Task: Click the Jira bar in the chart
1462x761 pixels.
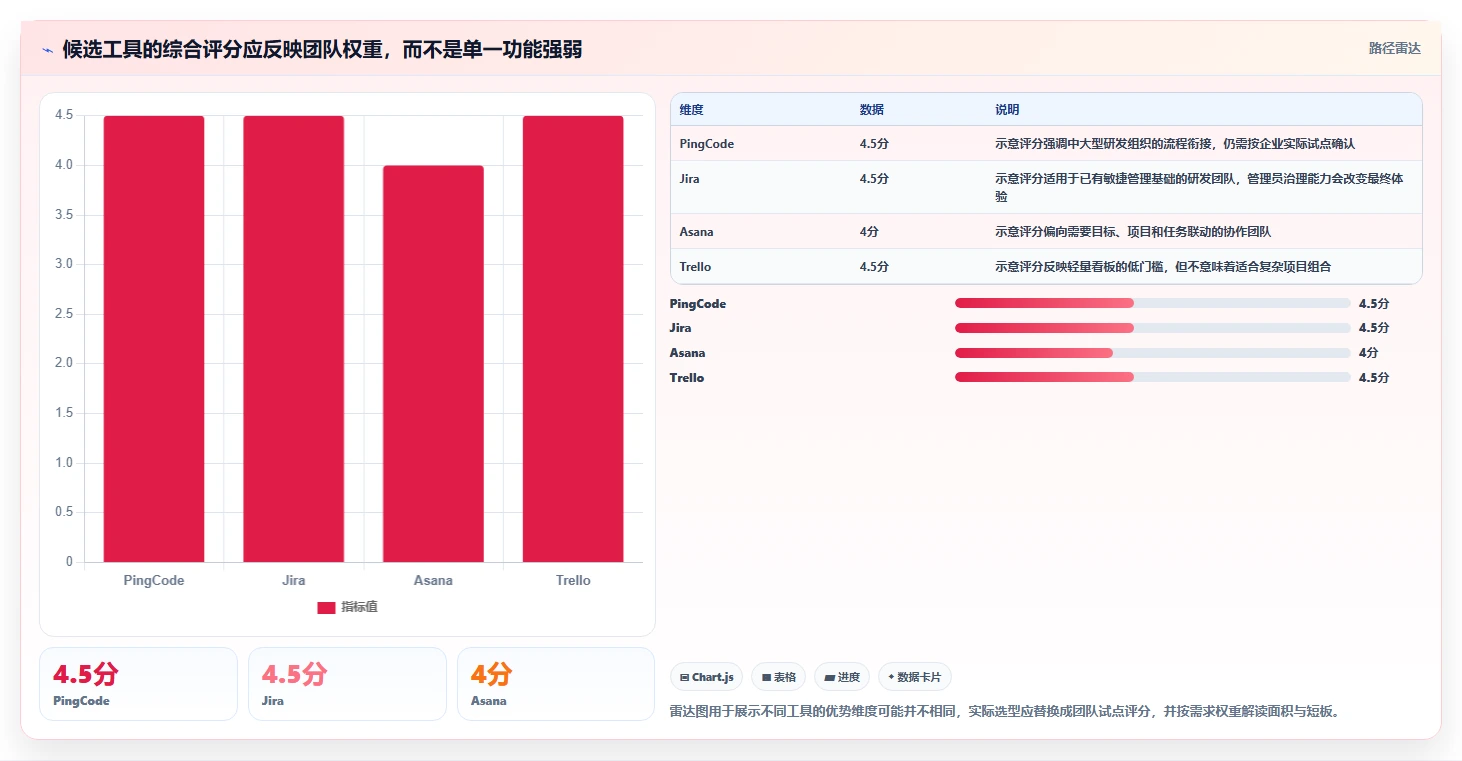Action: click(x=294, y=339)
